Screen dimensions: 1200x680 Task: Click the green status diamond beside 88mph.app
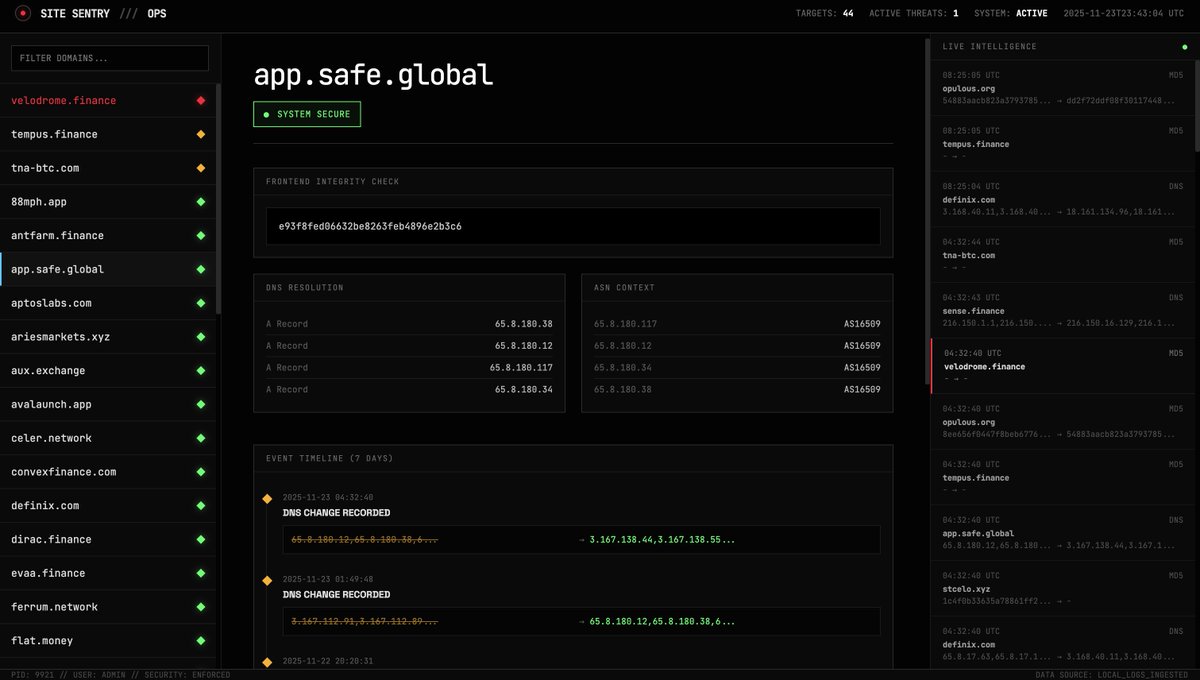click(x=201, y=202)
